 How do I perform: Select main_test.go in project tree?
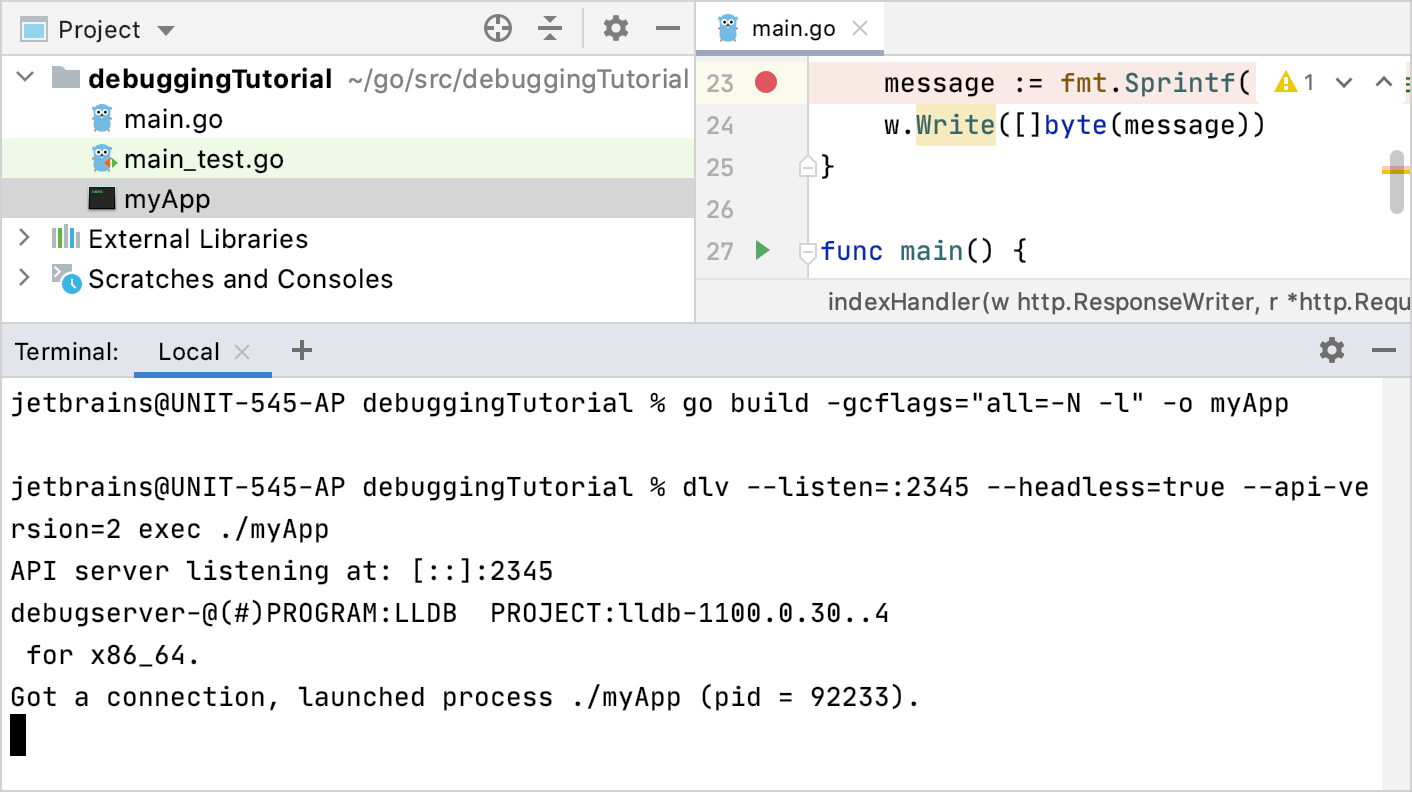203,159
